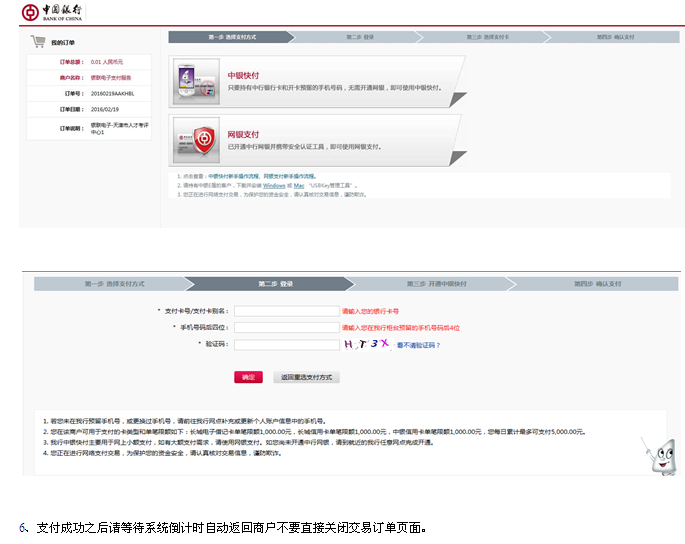The image size is (685, 544).
Task: Click the 我的订单 heading
Action: (x=63, y=42)
